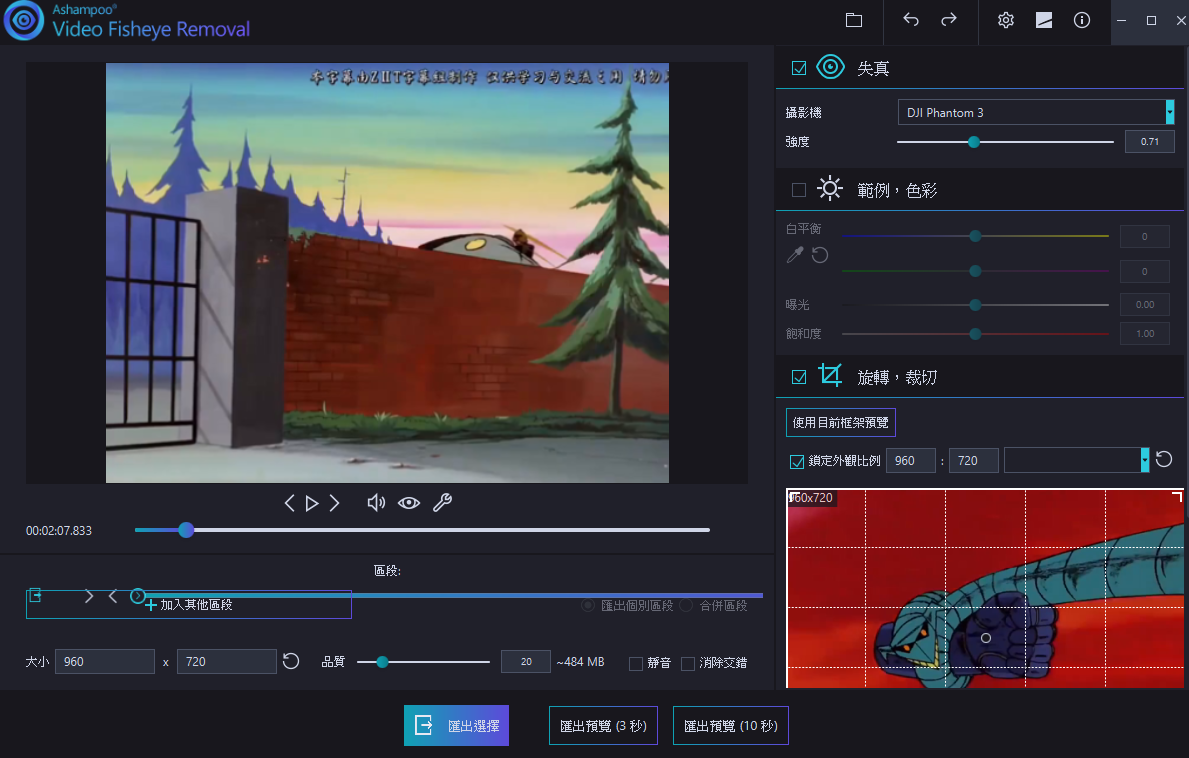
Task: Adjust the 強度 strength slider
Action: [1005, 142]
